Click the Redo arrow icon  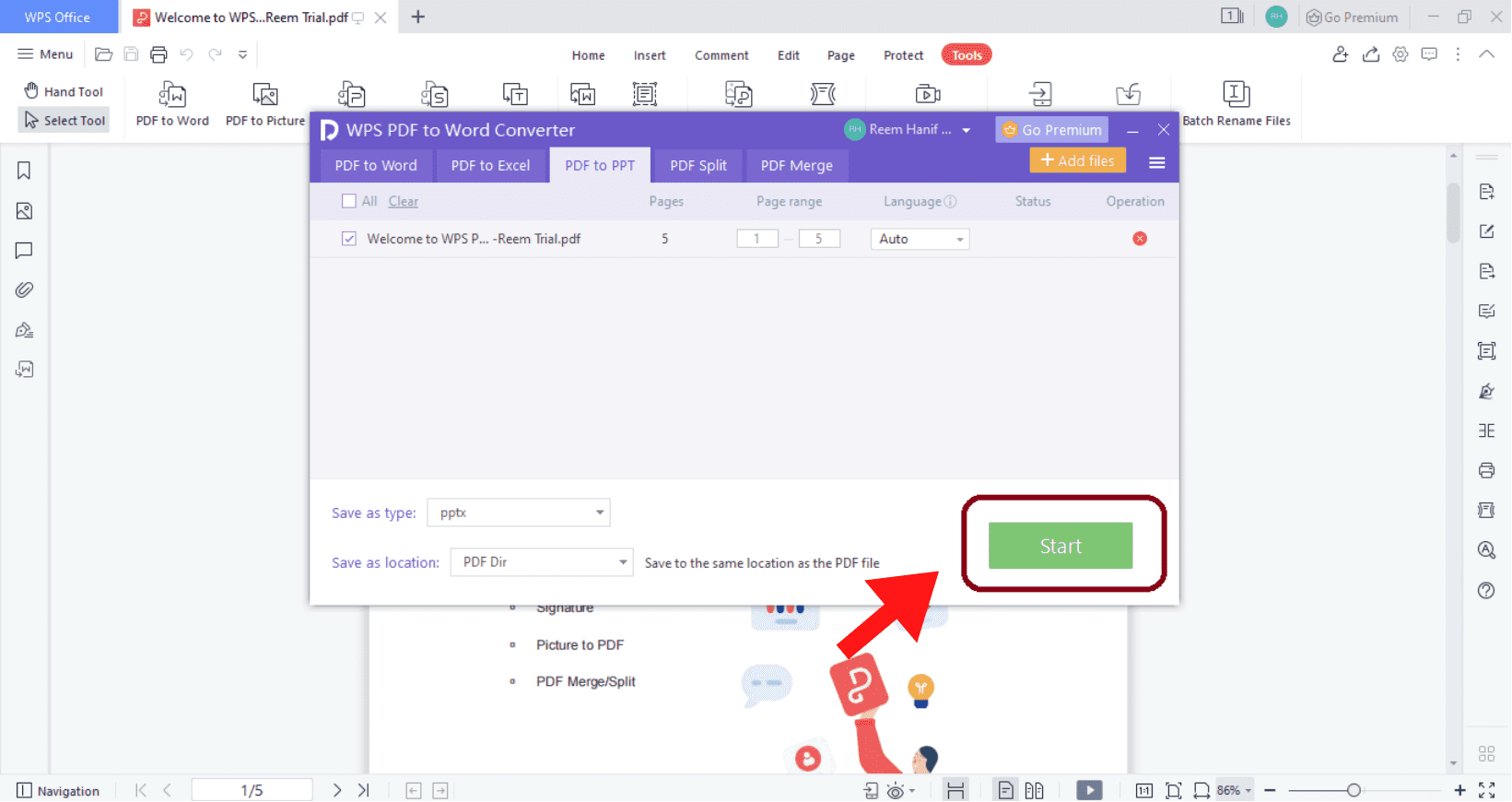[215, 54]
